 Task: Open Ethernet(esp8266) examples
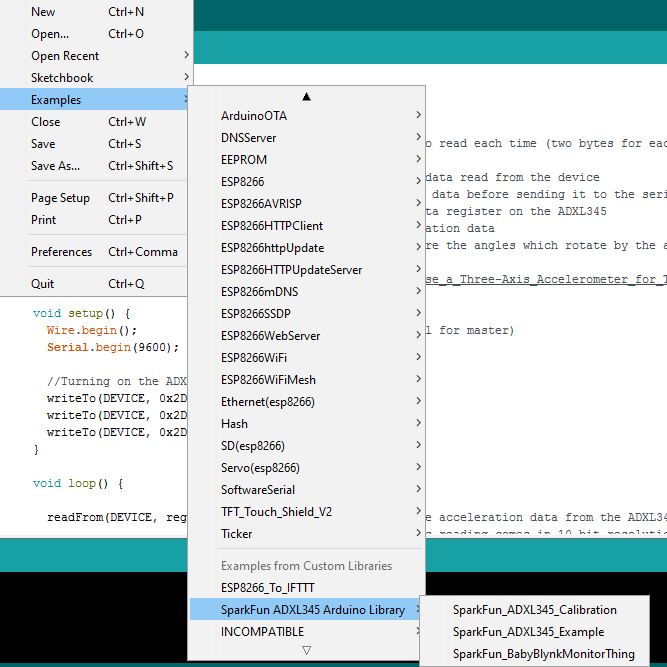click(x=306, y=402)
